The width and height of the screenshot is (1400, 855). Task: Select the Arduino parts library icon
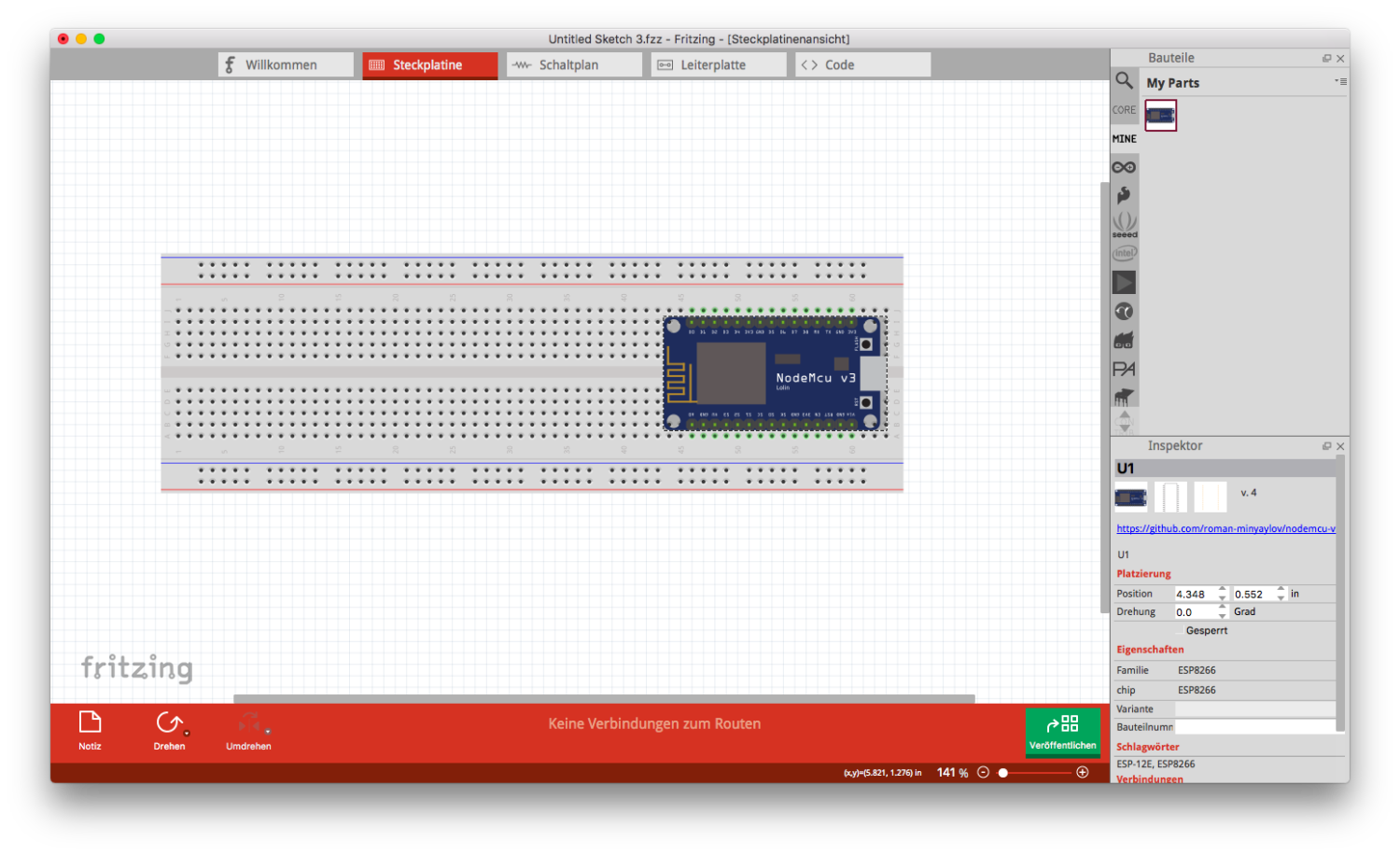1124,166
